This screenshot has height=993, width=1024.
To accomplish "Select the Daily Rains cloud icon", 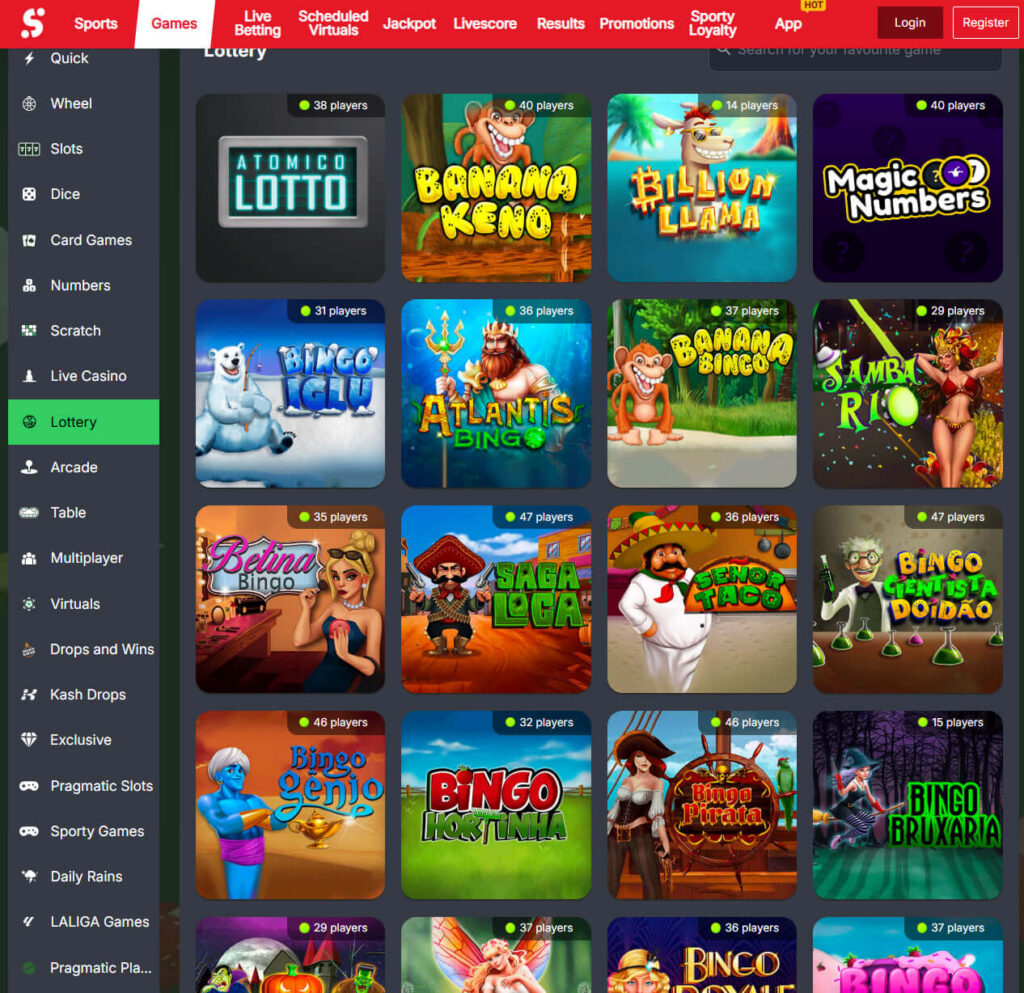I will (29, 876).
